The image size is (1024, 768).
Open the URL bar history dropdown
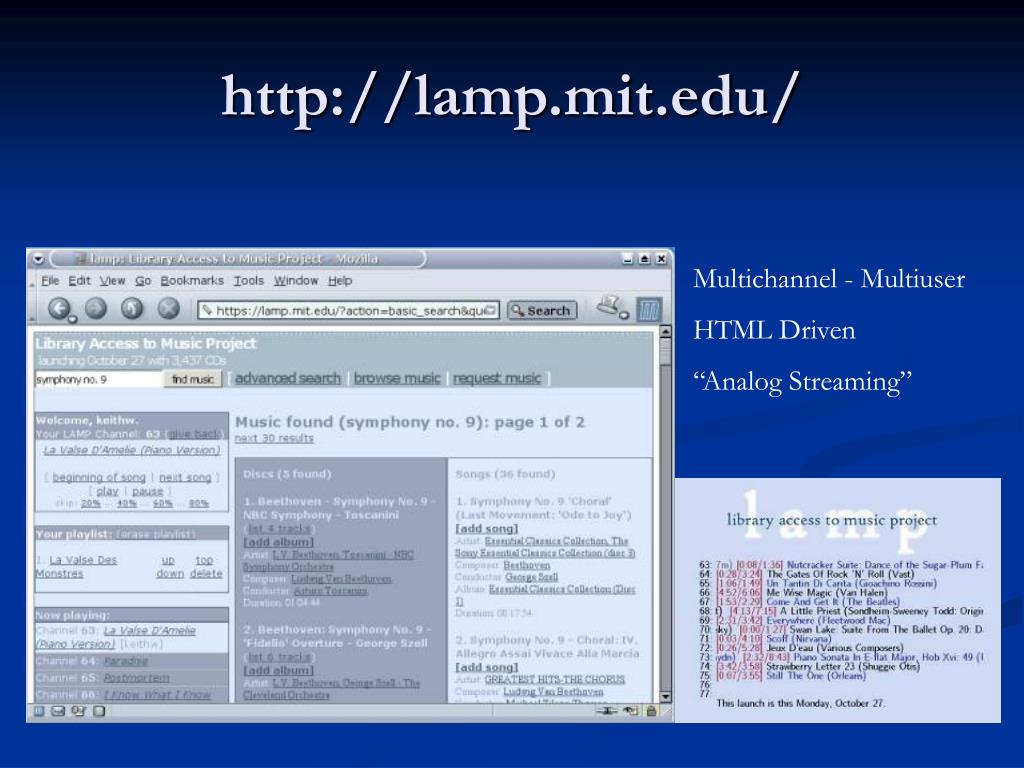tap(492, 310)
